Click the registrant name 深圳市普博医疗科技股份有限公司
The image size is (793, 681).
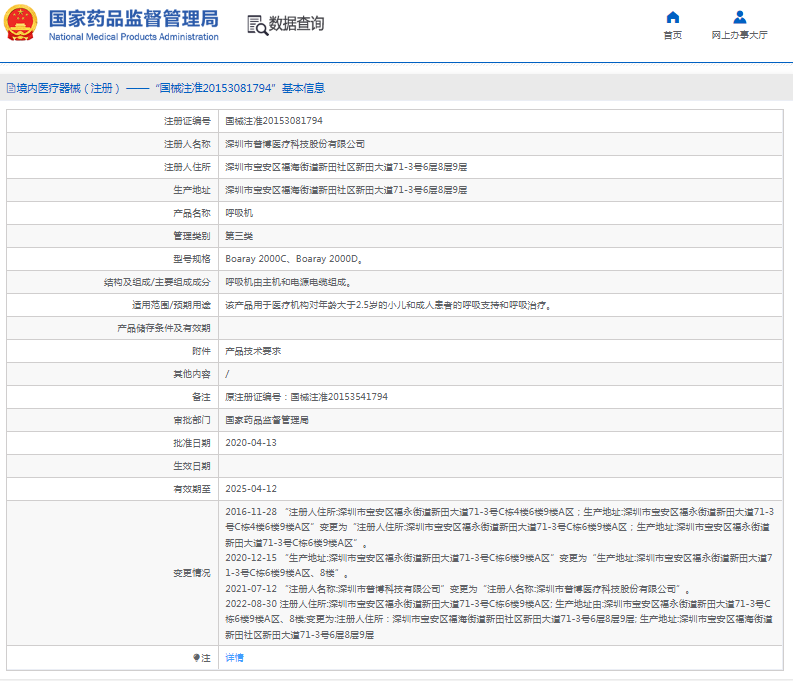coord(295,143)
